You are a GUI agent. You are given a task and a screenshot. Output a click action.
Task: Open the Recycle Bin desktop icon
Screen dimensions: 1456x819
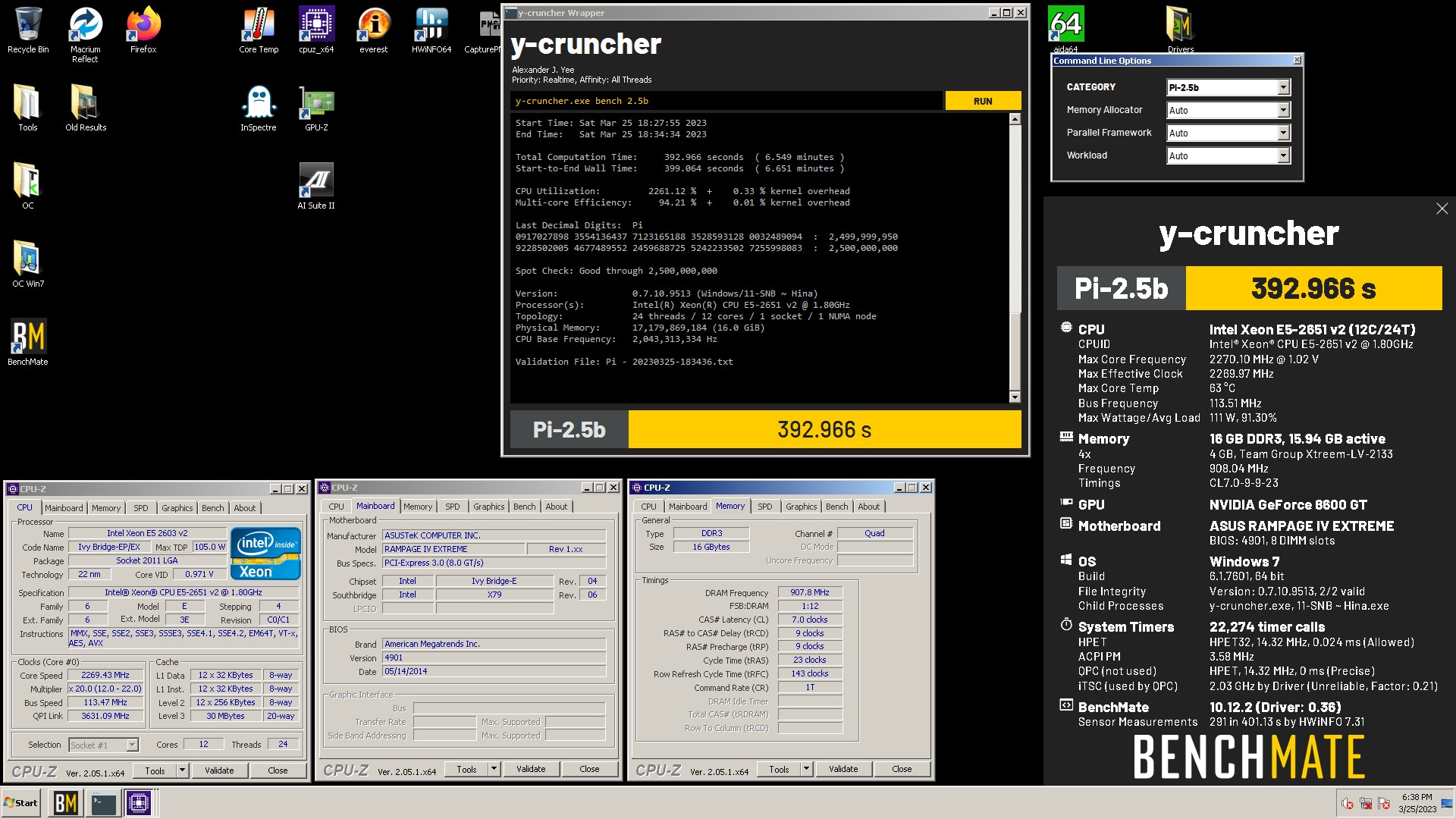pos(28,30)
